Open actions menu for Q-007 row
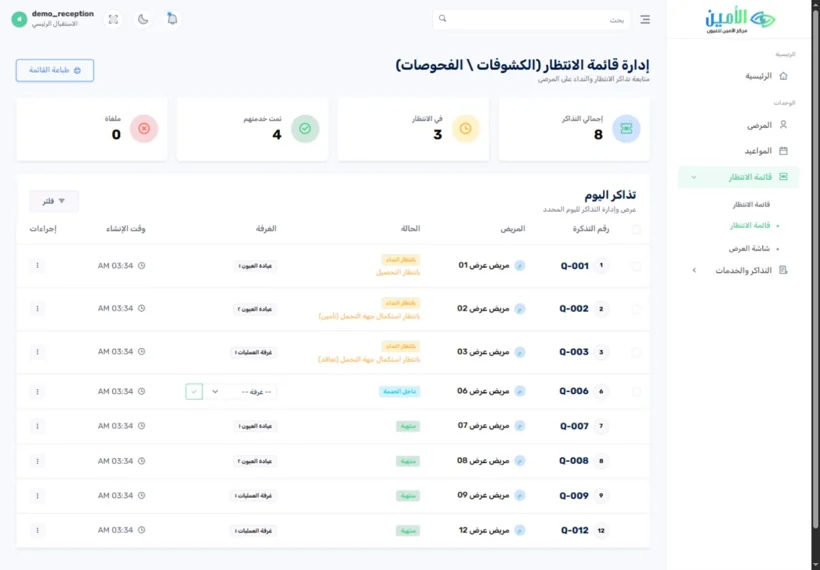The image size is (820, 570). (37, 426)
